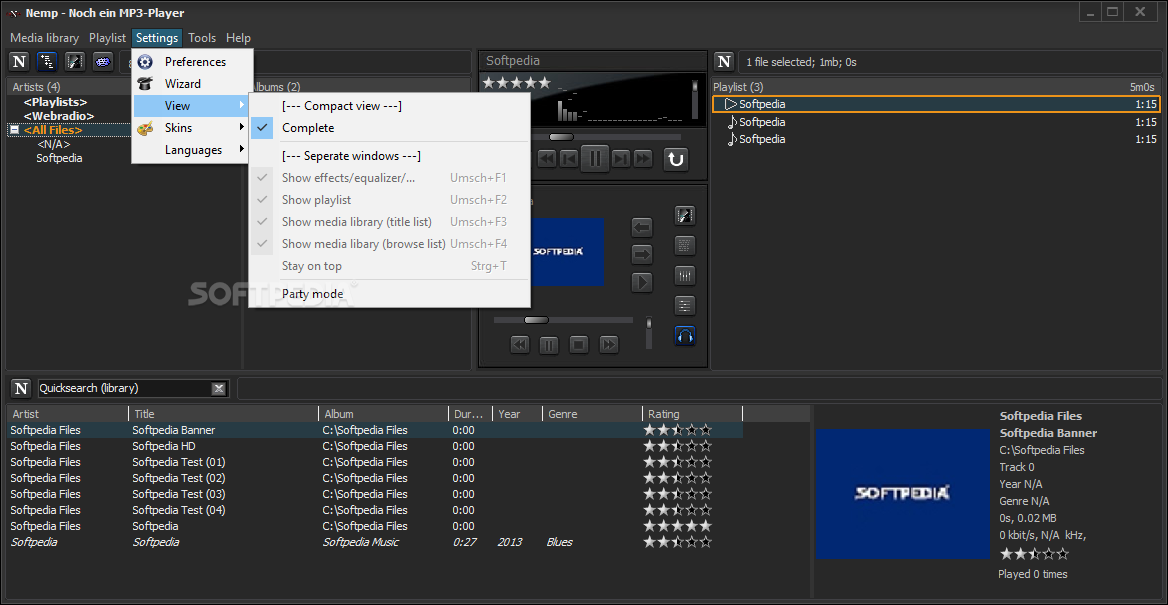Toggle the tree browse mode icon
This screenshot has width=1168, height=605.
click(47, 62)
